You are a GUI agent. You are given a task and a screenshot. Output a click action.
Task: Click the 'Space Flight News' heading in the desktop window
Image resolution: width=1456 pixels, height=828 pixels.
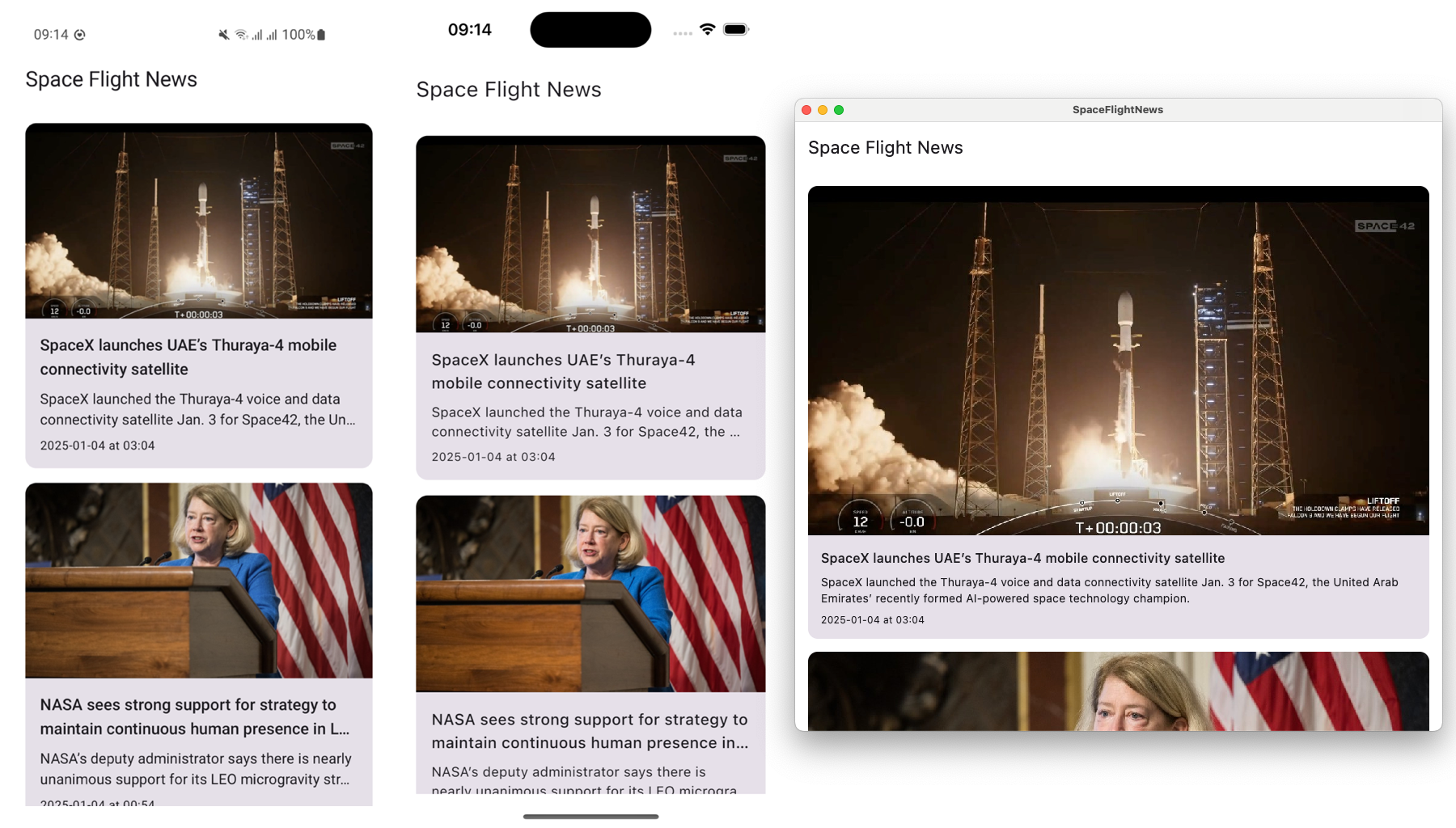[885, 148]
